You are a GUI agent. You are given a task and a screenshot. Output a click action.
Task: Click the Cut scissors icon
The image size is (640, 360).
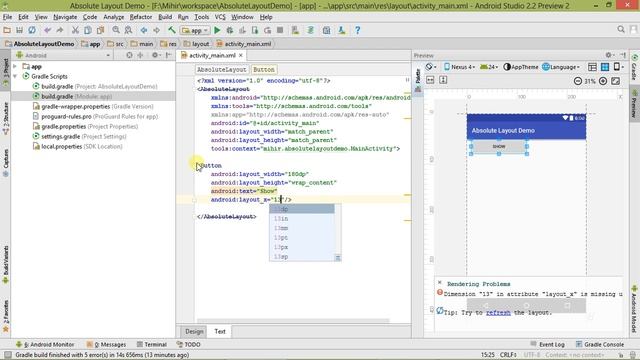pos(75,30)
